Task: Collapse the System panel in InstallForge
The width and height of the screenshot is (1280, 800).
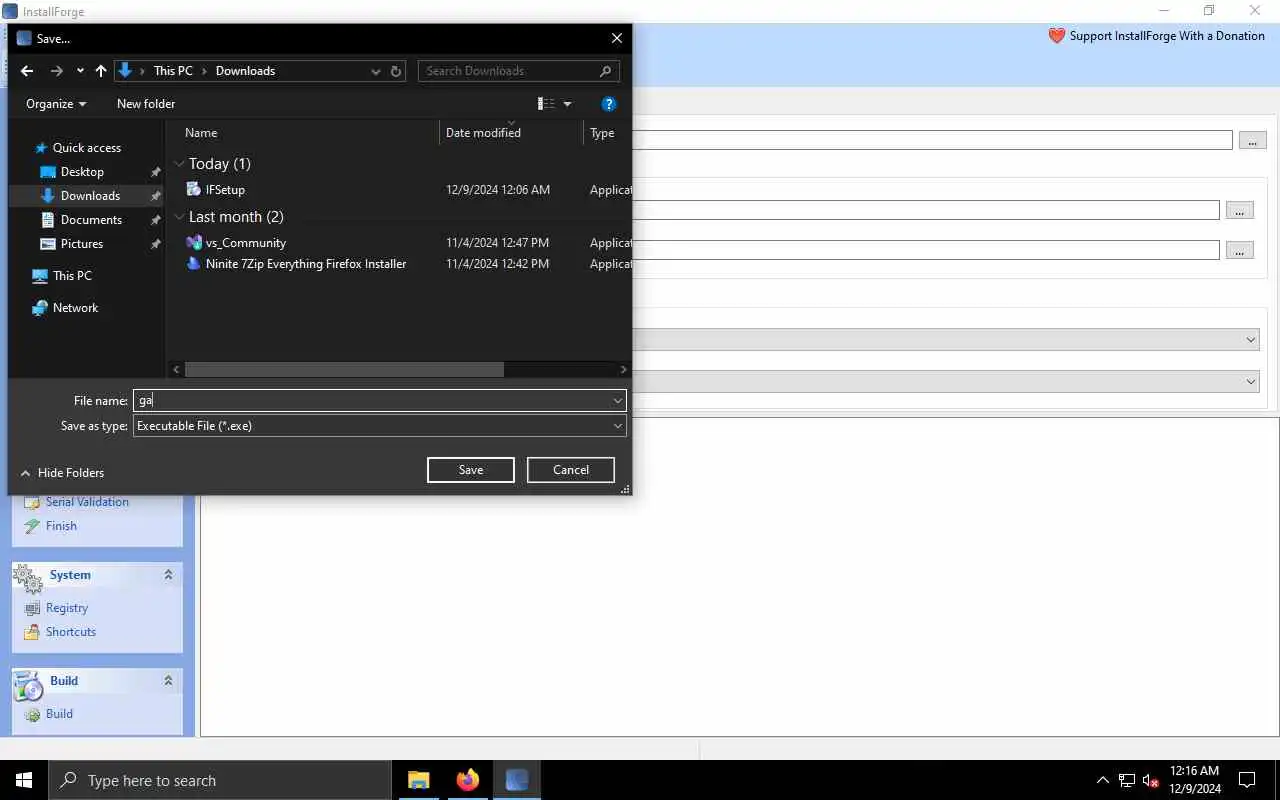Action: pos(168,575)
